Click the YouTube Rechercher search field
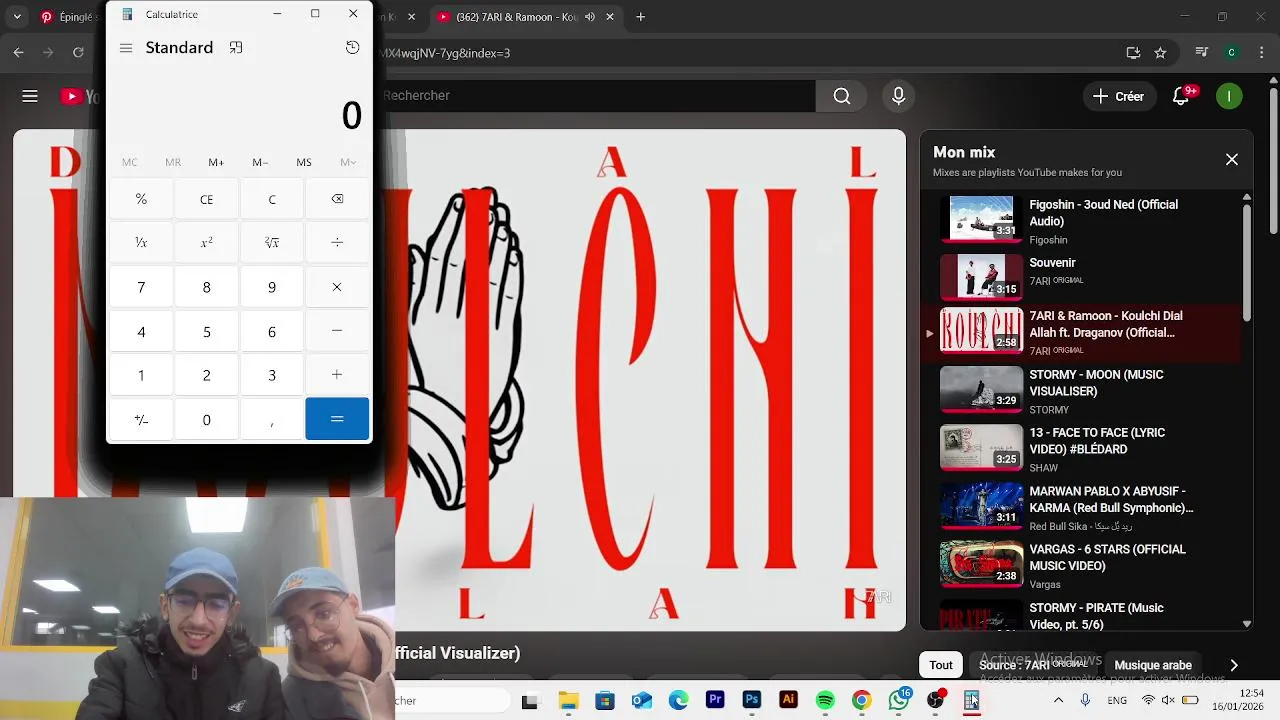Viewport: 1280px width, 720px height. [598, 96]
